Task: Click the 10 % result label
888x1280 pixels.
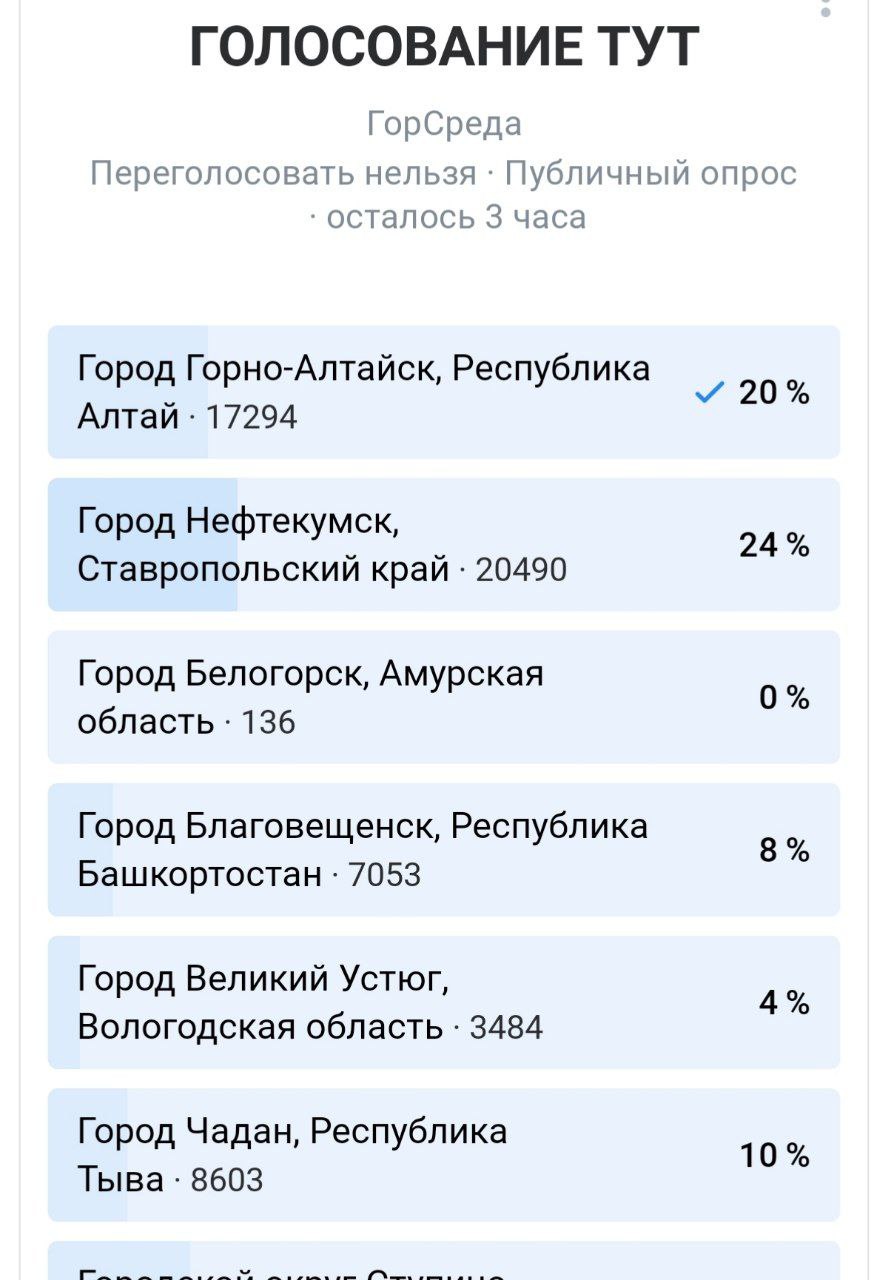Action: tap(774, 1156)
